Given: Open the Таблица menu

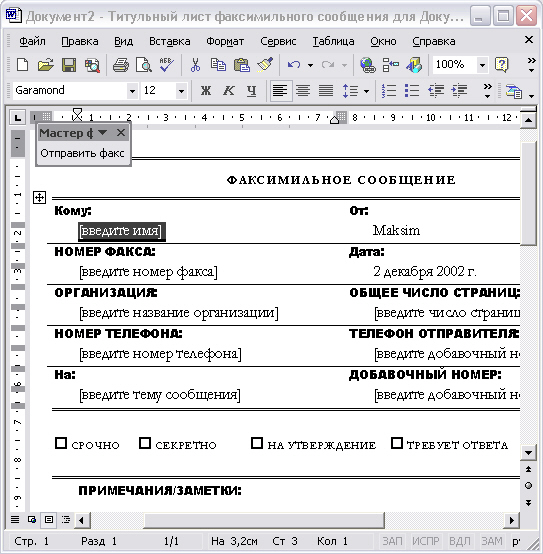Looking at the screenshot, I should tap(333, 41).
